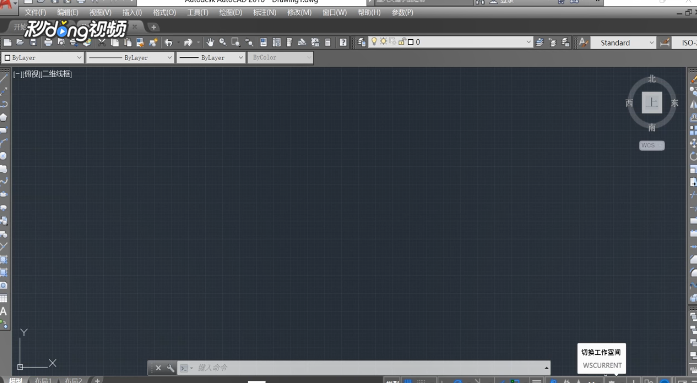Image resolution: width=697 pixels, height=383 pixels.
Task: Toggle layer 0 lock padlock icon
Action: pyautogui.click(x=401, y=42)
